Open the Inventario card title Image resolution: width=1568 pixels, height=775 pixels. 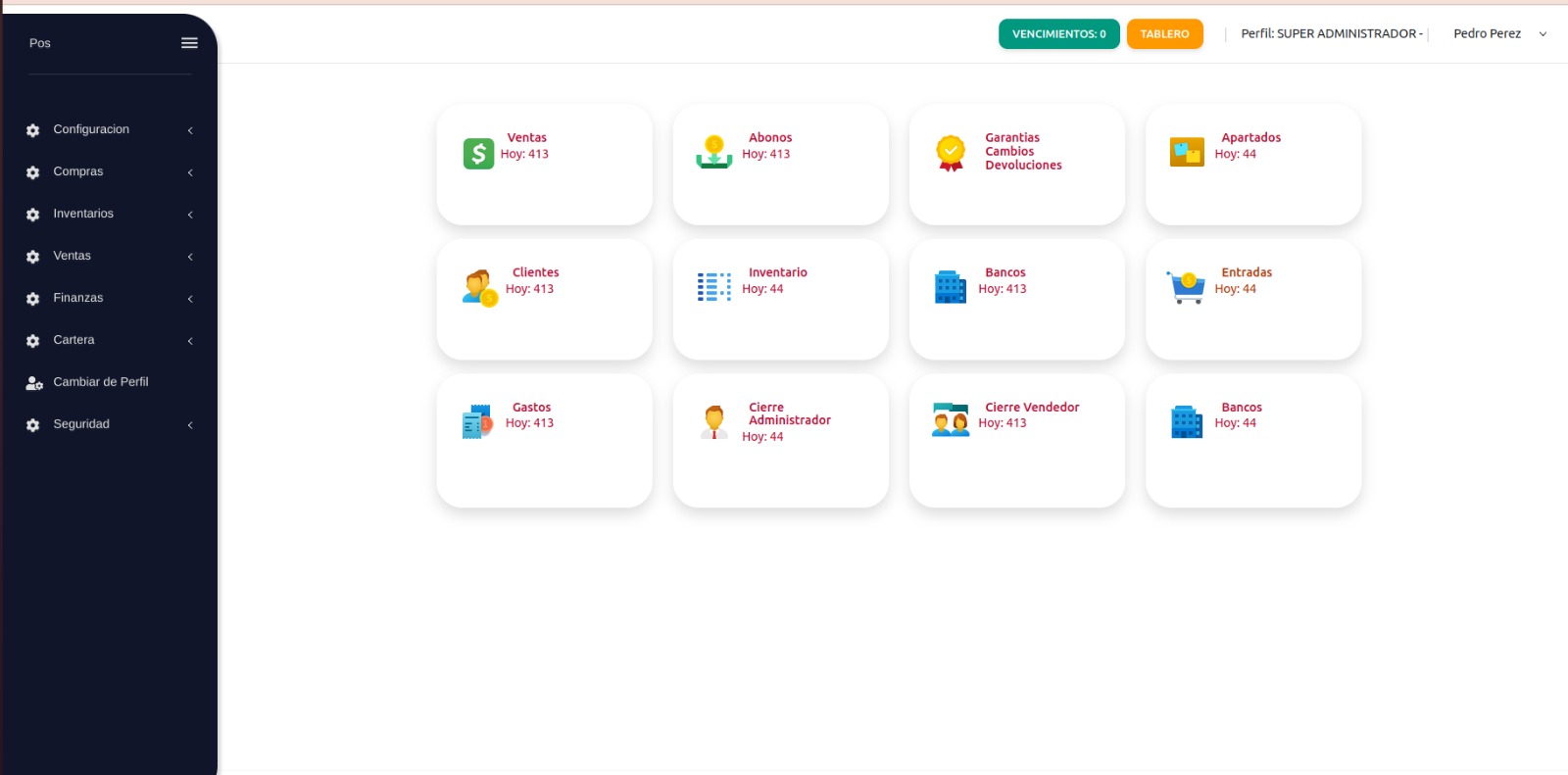(778, 273)
